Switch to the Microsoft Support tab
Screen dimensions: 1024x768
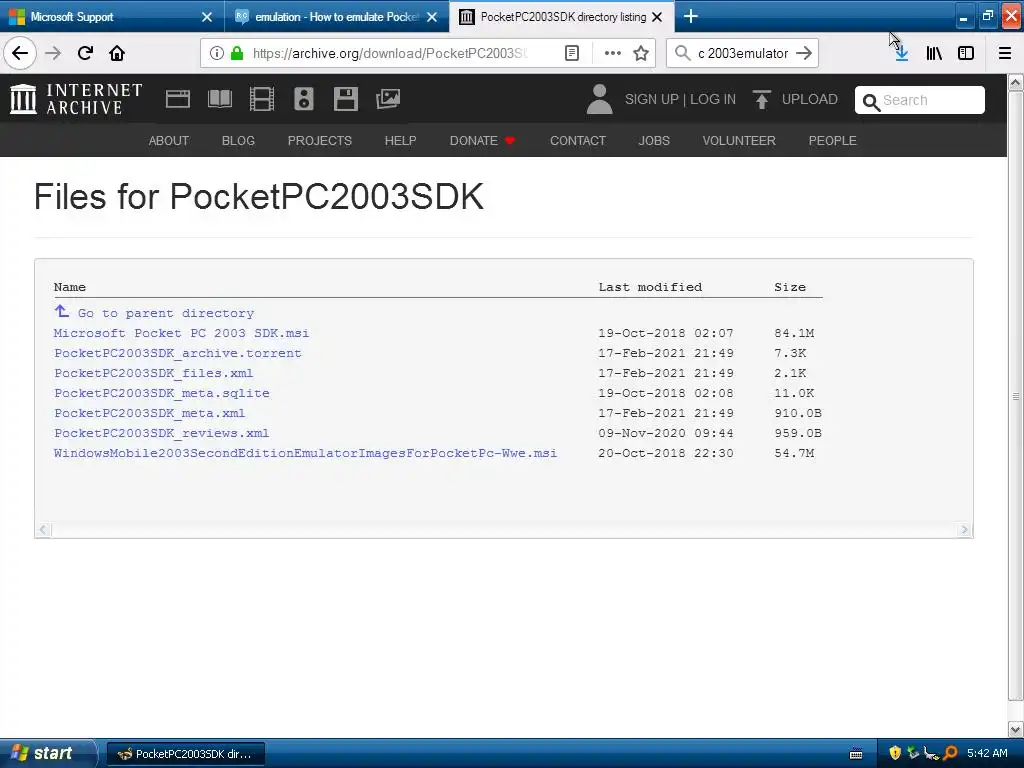(x=111, y=16)
